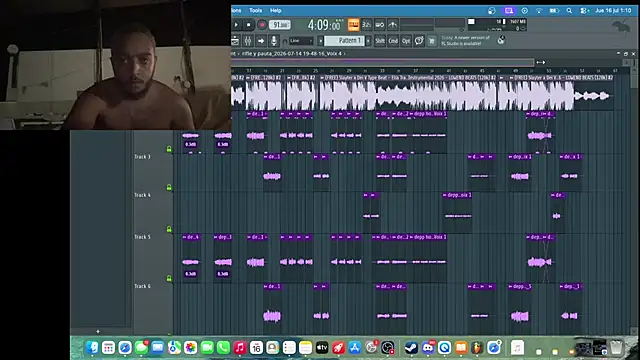
Task: Toggle the wait-for-input icon next to countdown
Action: click(380, 25)
